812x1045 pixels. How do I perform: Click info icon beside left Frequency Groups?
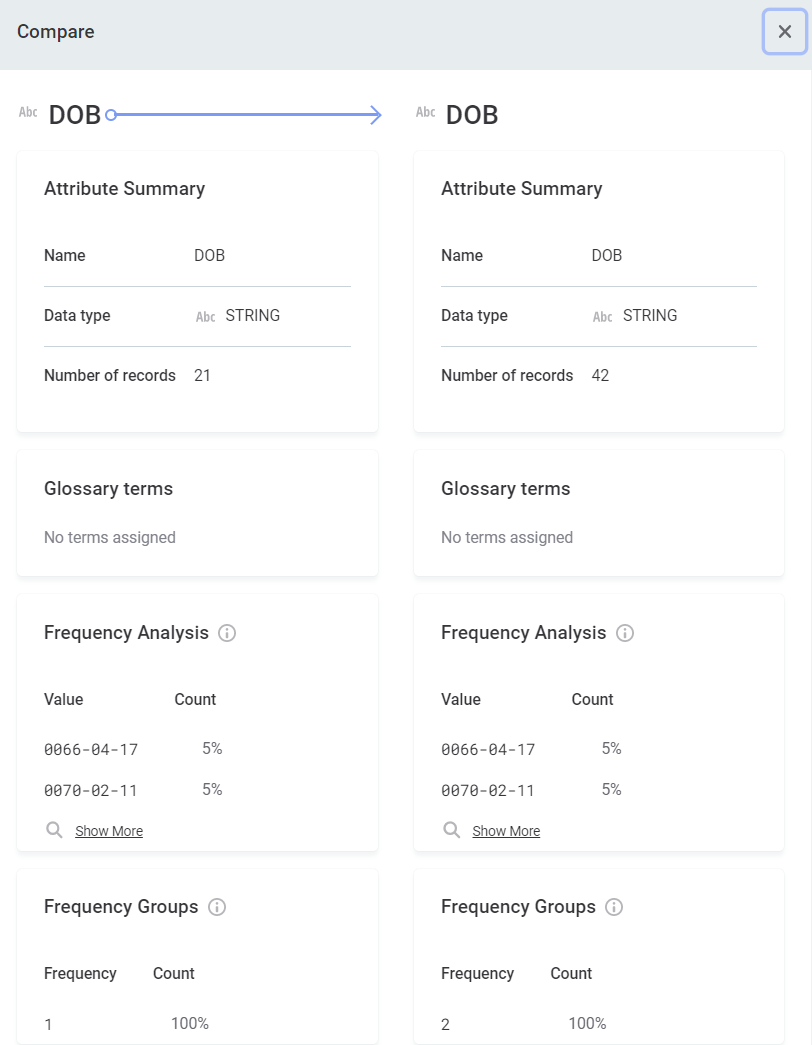coord(217,907)
